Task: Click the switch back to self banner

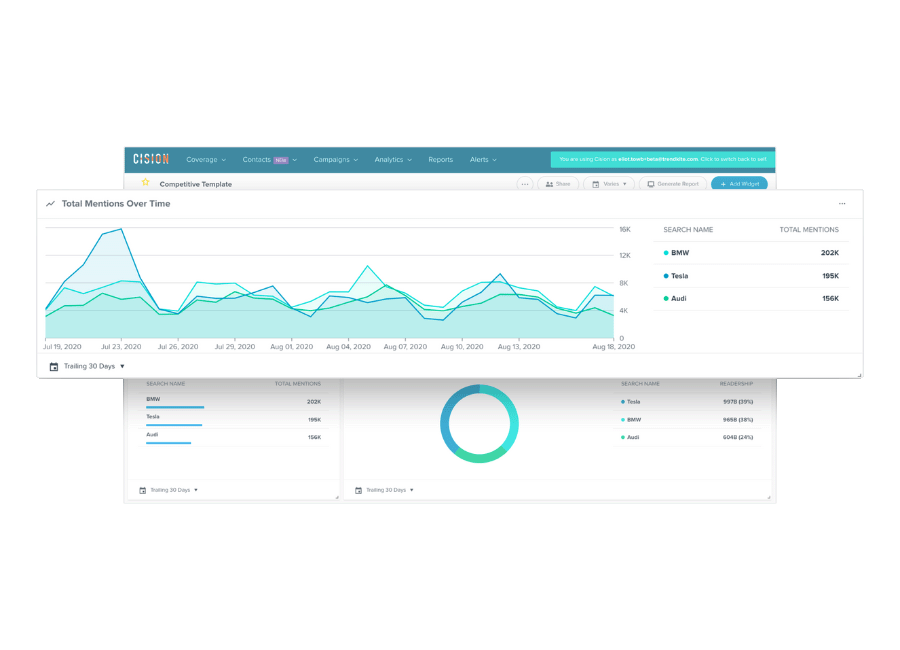Action: pyautogui.click(x=662, y=160)
